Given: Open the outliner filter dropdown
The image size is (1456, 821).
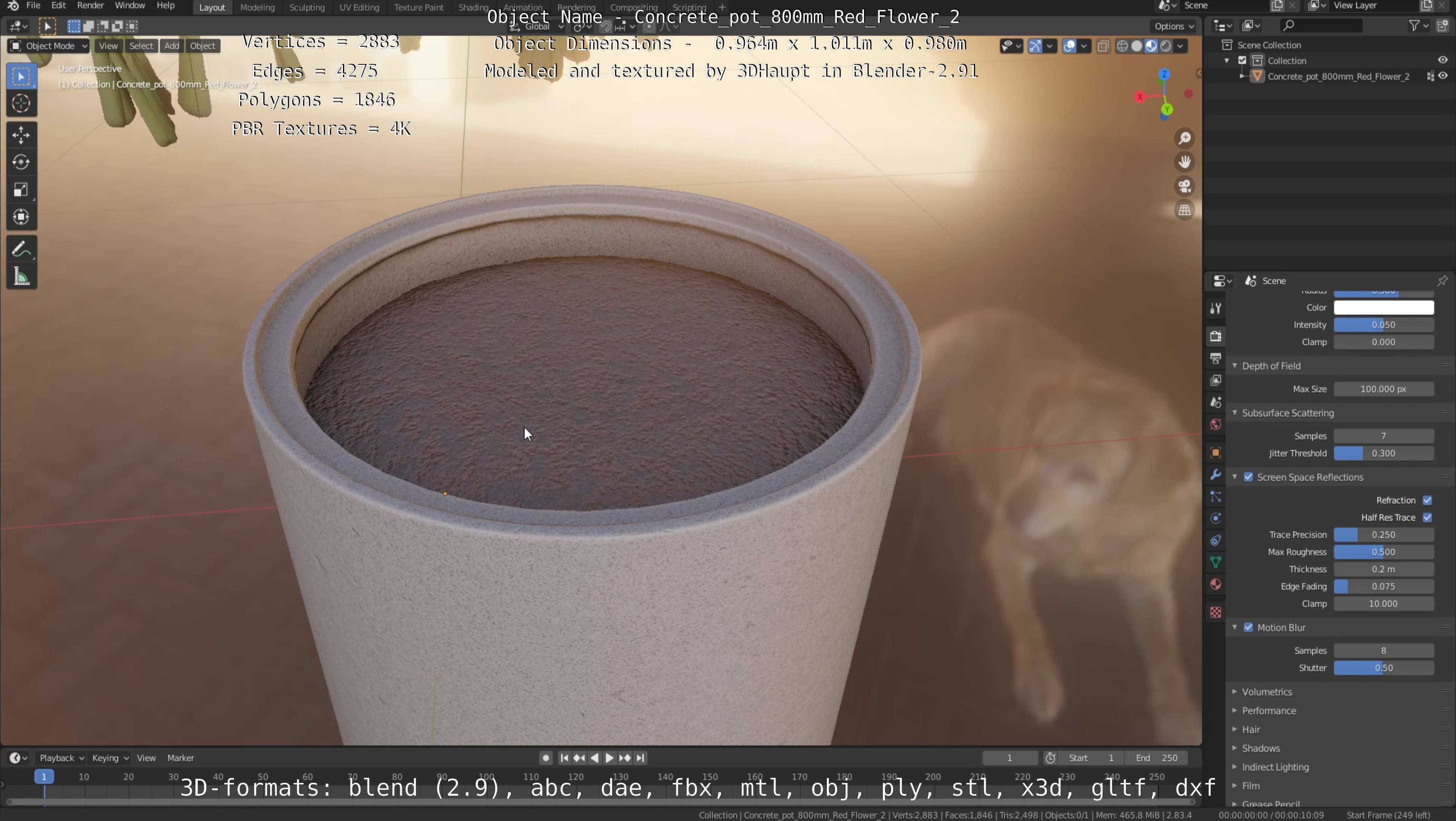Looking at the screenshot, I should point(1418,26).
